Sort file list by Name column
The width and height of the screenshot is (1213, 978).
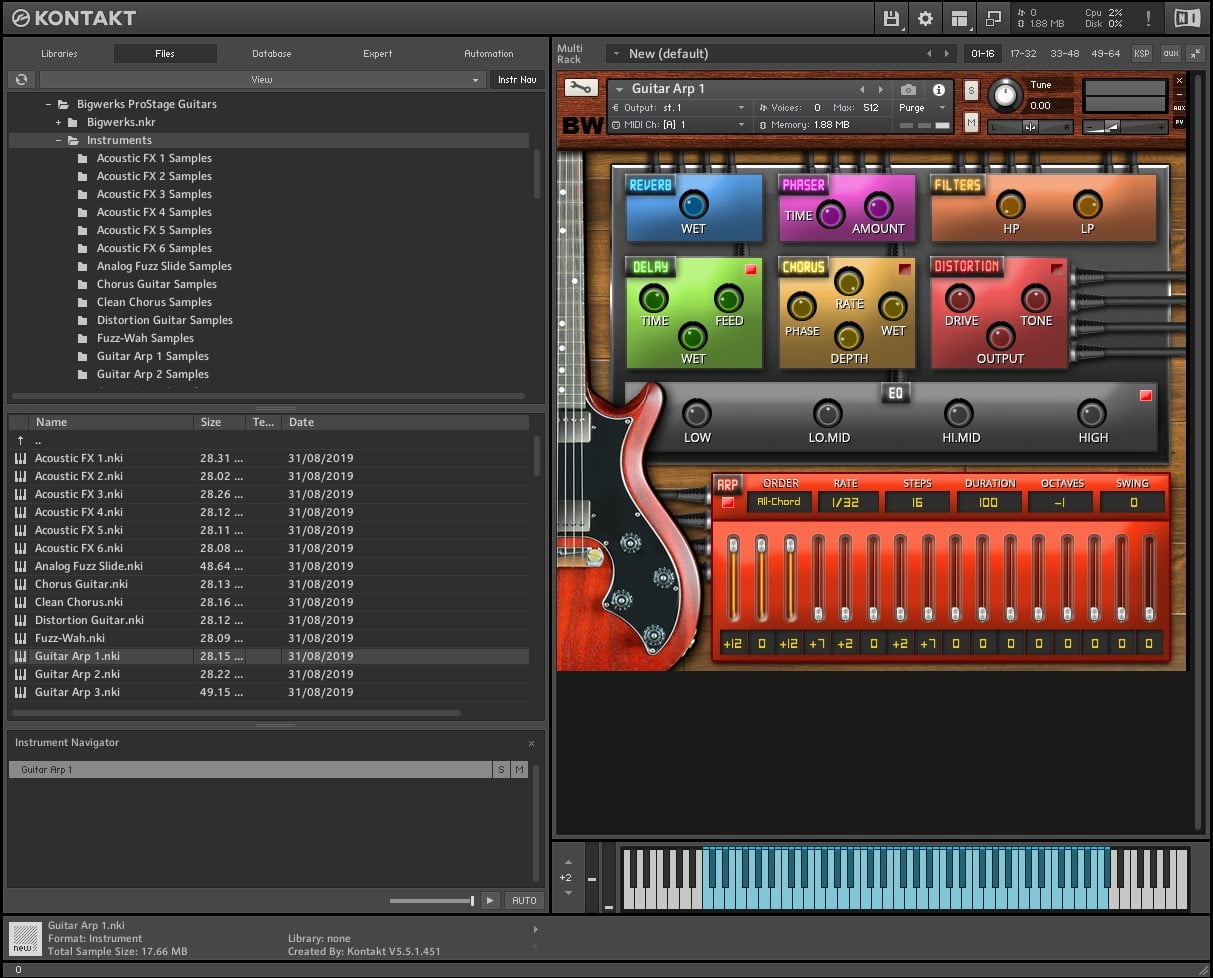click(x=110, y=422)
